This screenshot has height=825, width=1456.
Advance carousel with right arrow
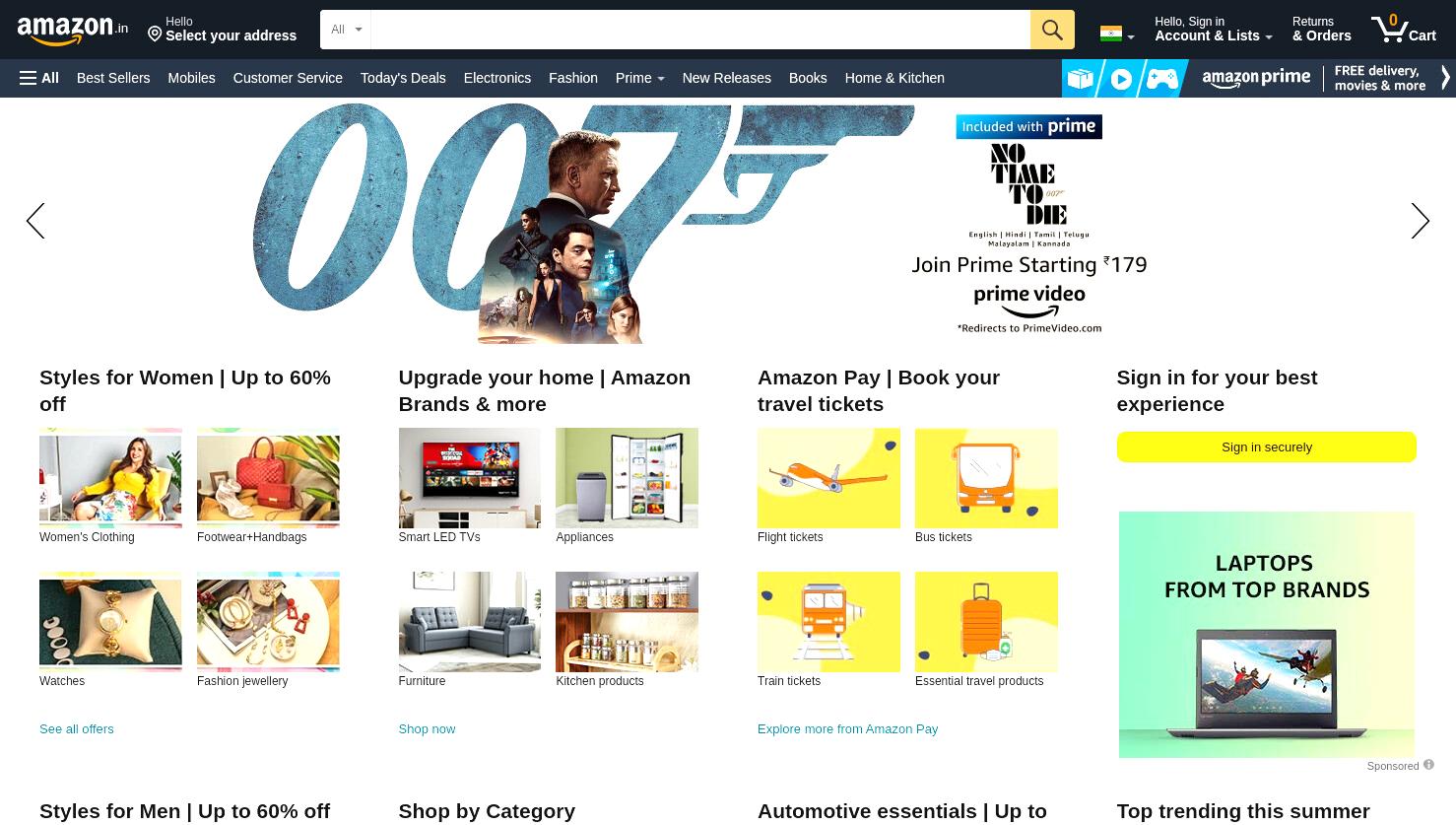[1420, 221]
